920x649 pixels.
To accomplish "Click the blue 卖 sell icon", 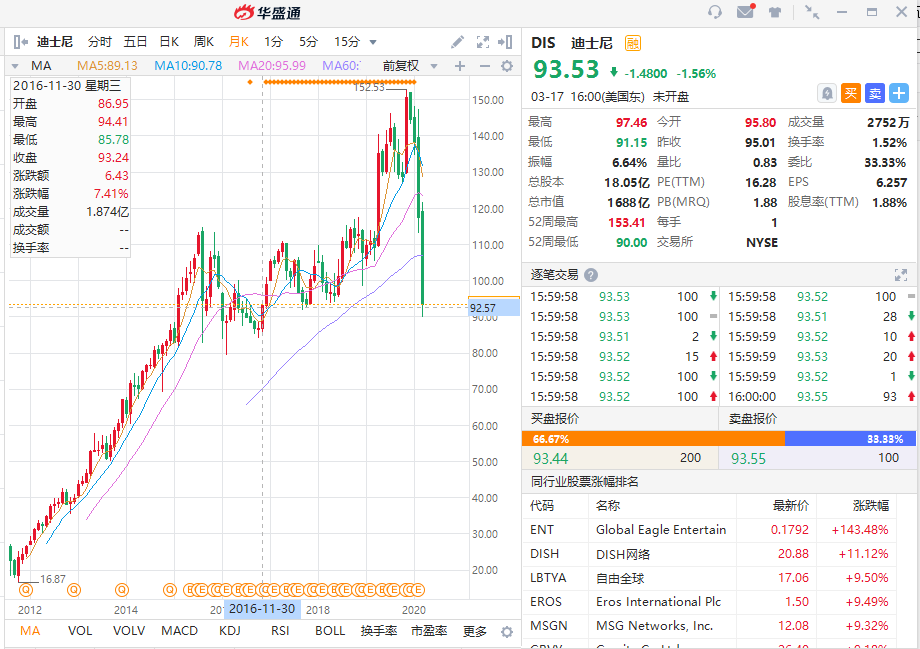I will click(x=875, y=93).
